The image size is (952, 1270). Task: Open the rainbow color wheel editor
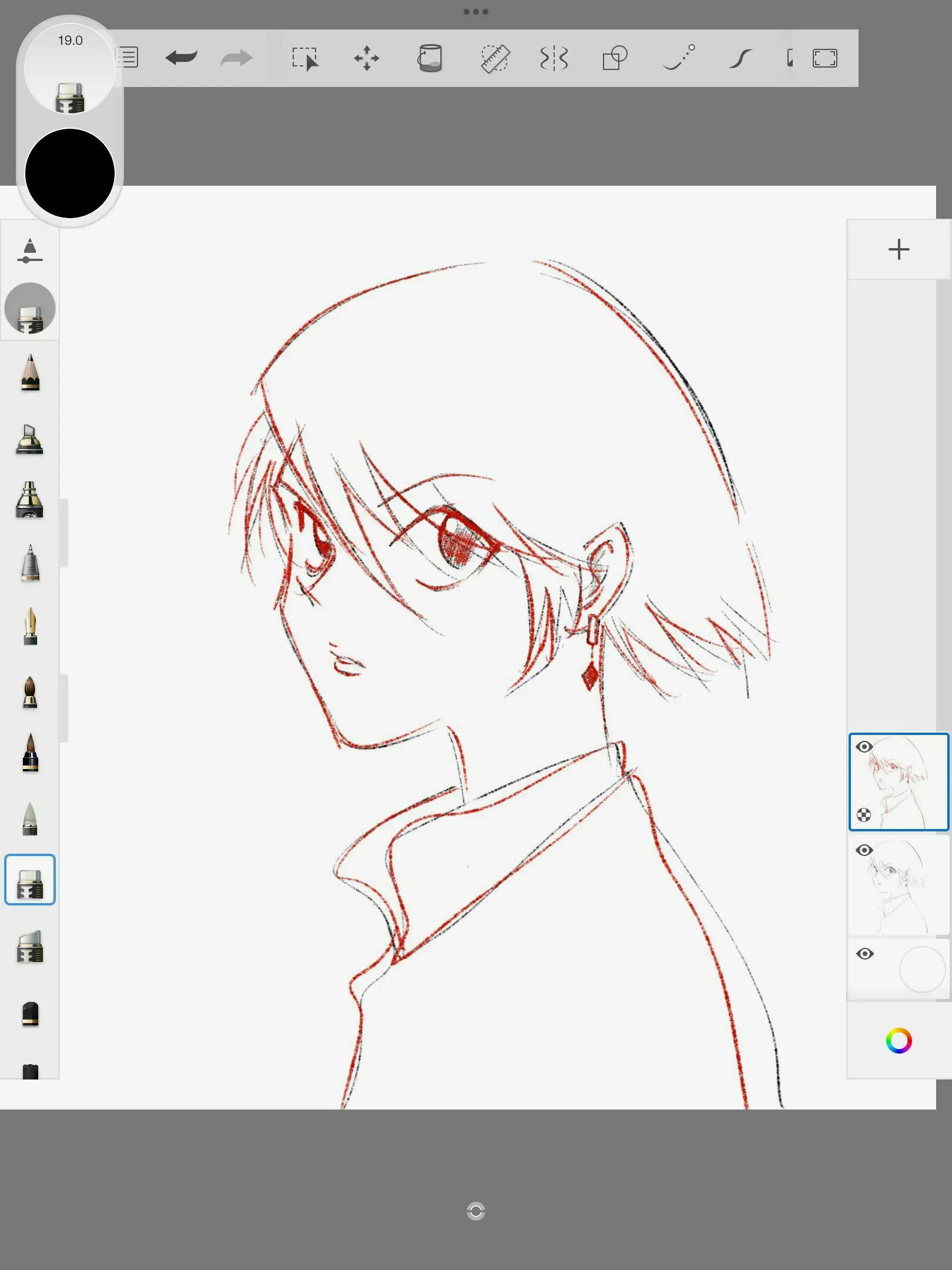pyautogui.click(x=899, y=1041)
